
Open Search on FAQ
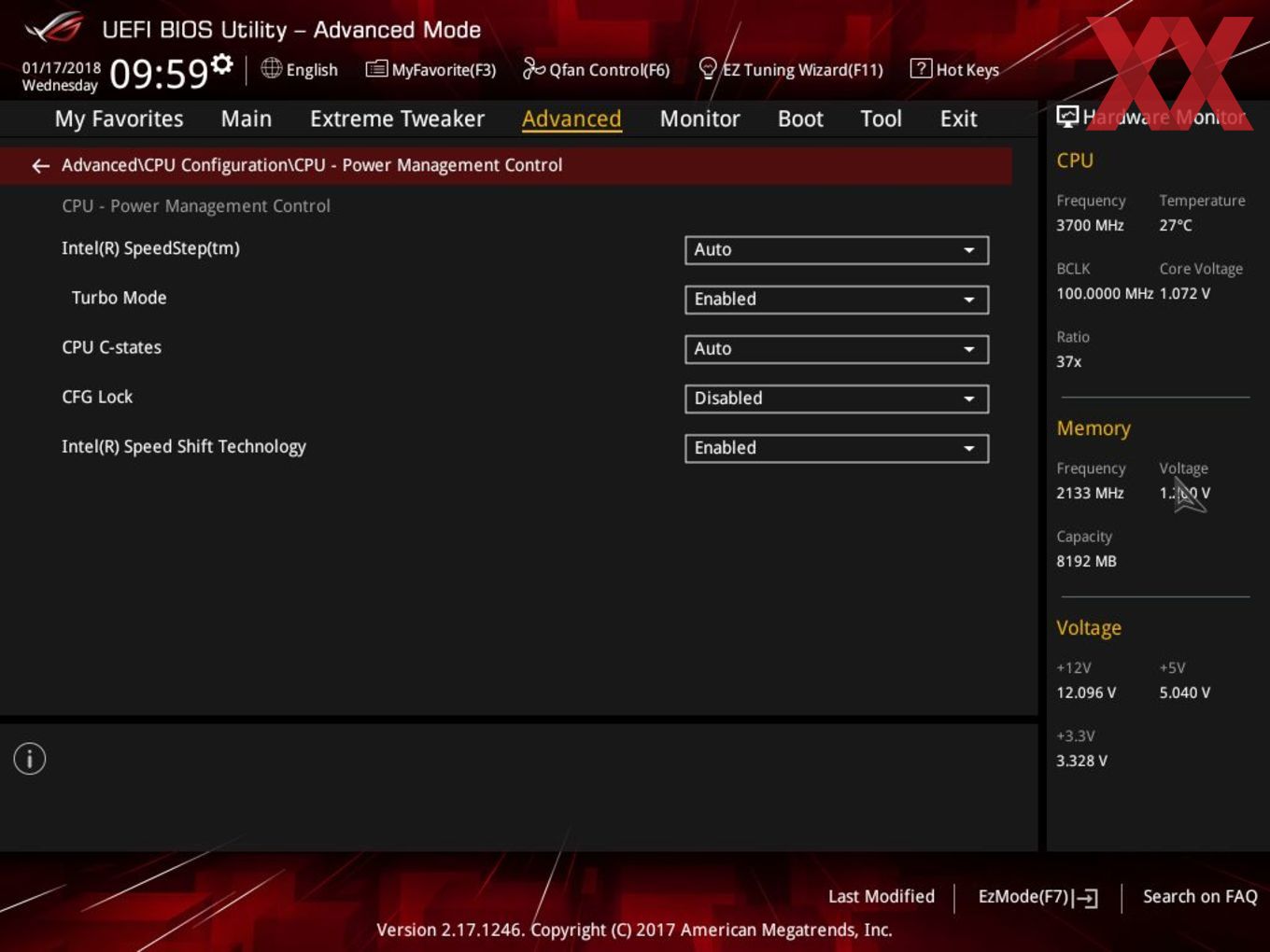[1200, 896]
